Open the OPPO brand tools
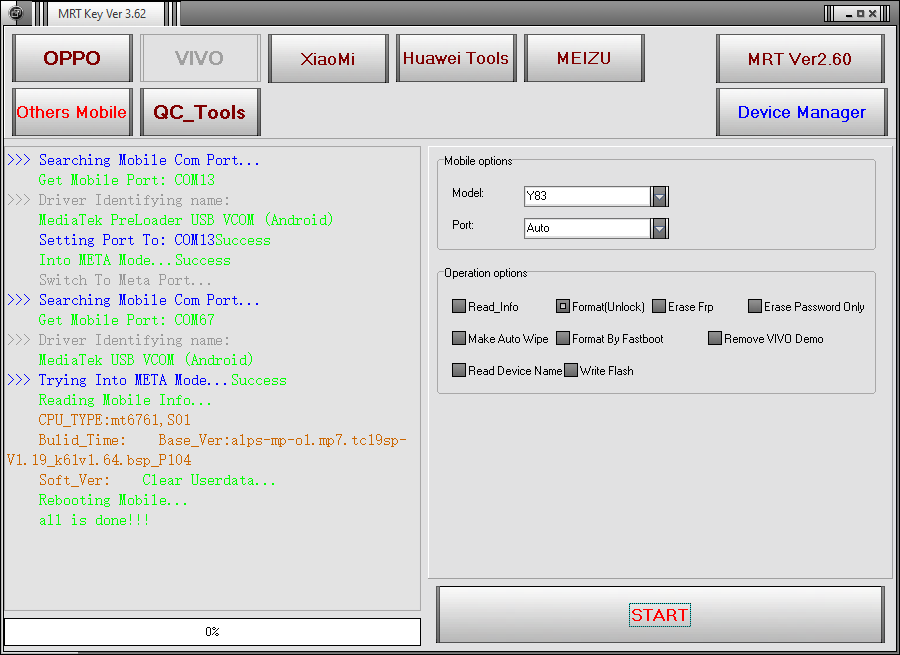The width and height of the screenshot is (900, 655). tap(72, 58)
